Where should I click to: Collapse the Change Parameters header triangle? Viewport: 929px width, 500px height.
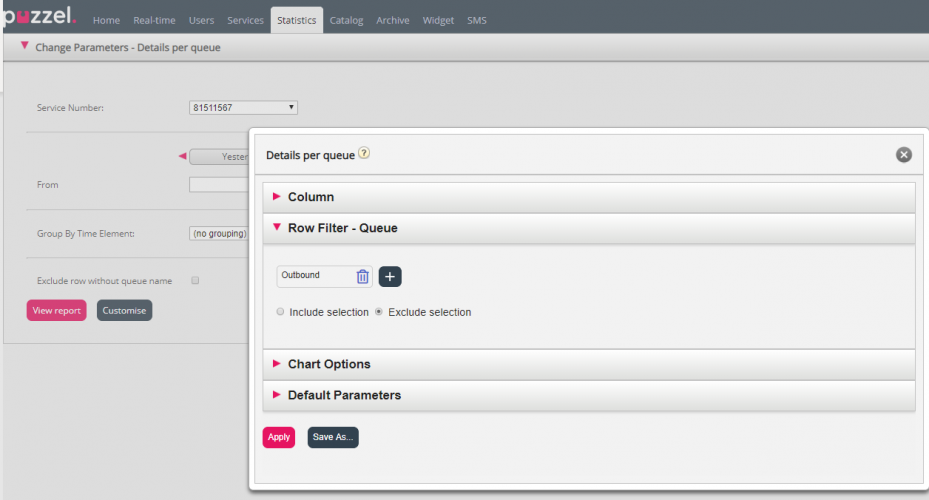(24, 46)
